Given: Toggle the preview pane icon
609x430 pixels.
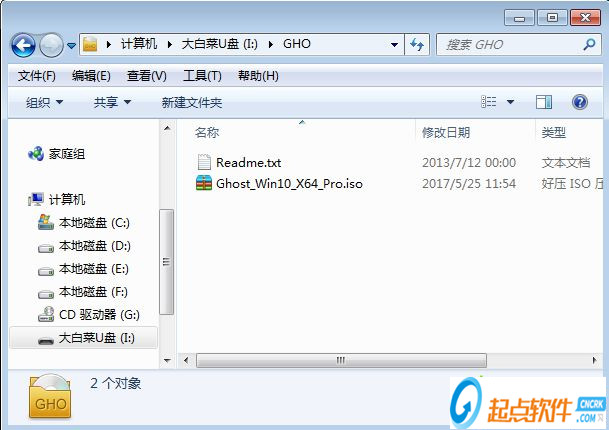Looking at the screenshot, I should click(x=544, y=102).
